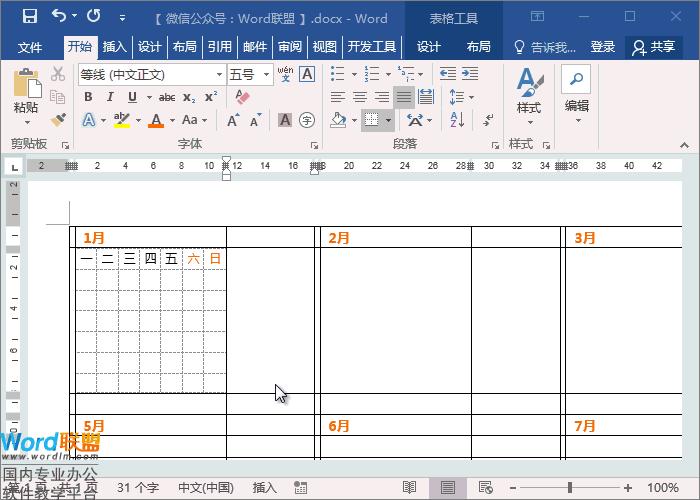
Task: Click the distributed alignment icon
Action: (426, 96)
